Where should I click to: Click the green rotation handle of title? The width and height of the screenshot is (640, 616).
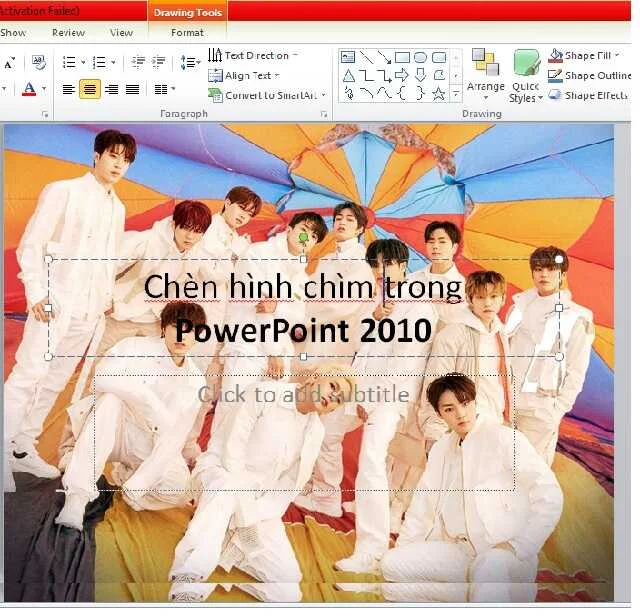tap(303, 237)
